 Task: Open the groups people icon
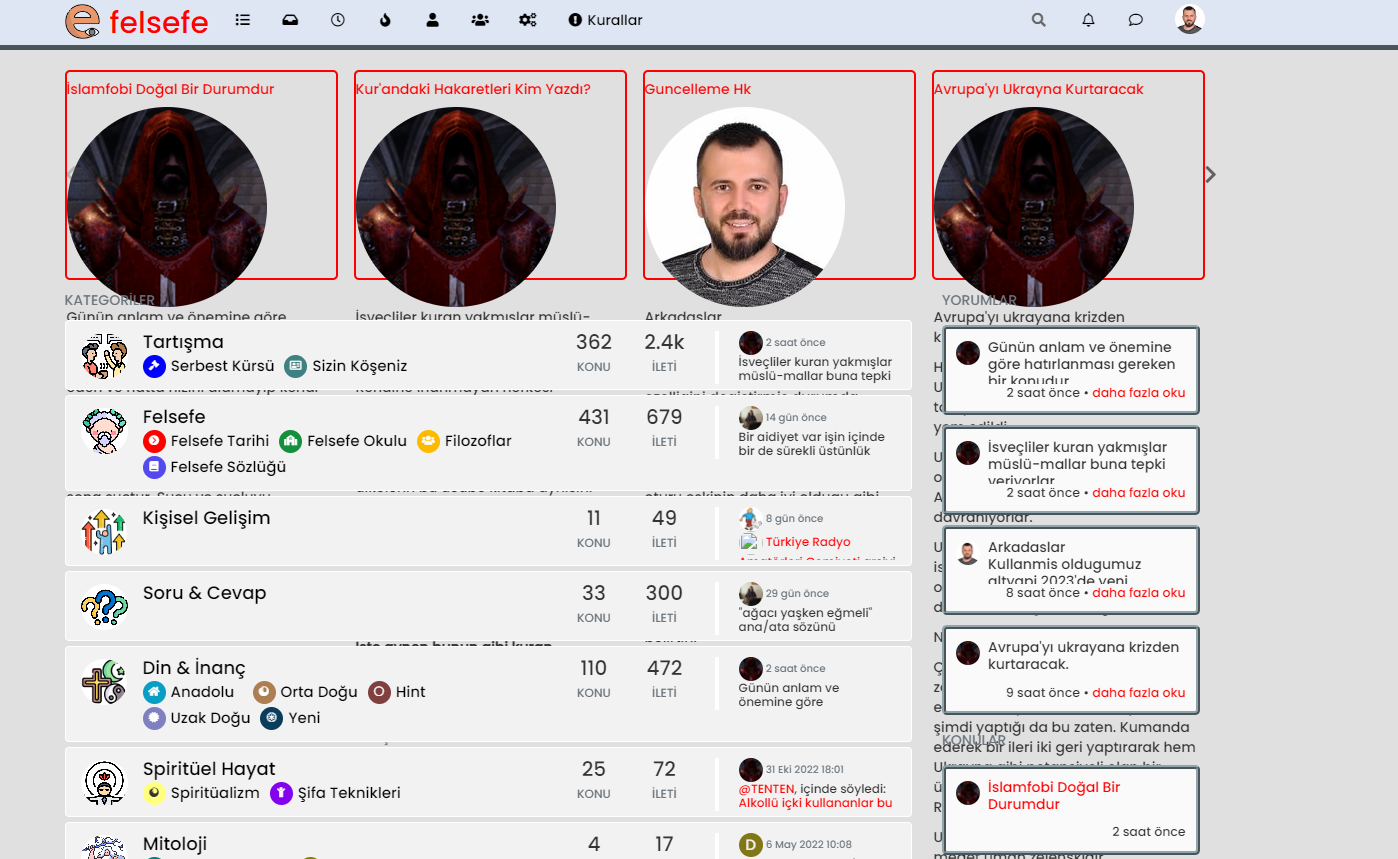click(480, 20)
